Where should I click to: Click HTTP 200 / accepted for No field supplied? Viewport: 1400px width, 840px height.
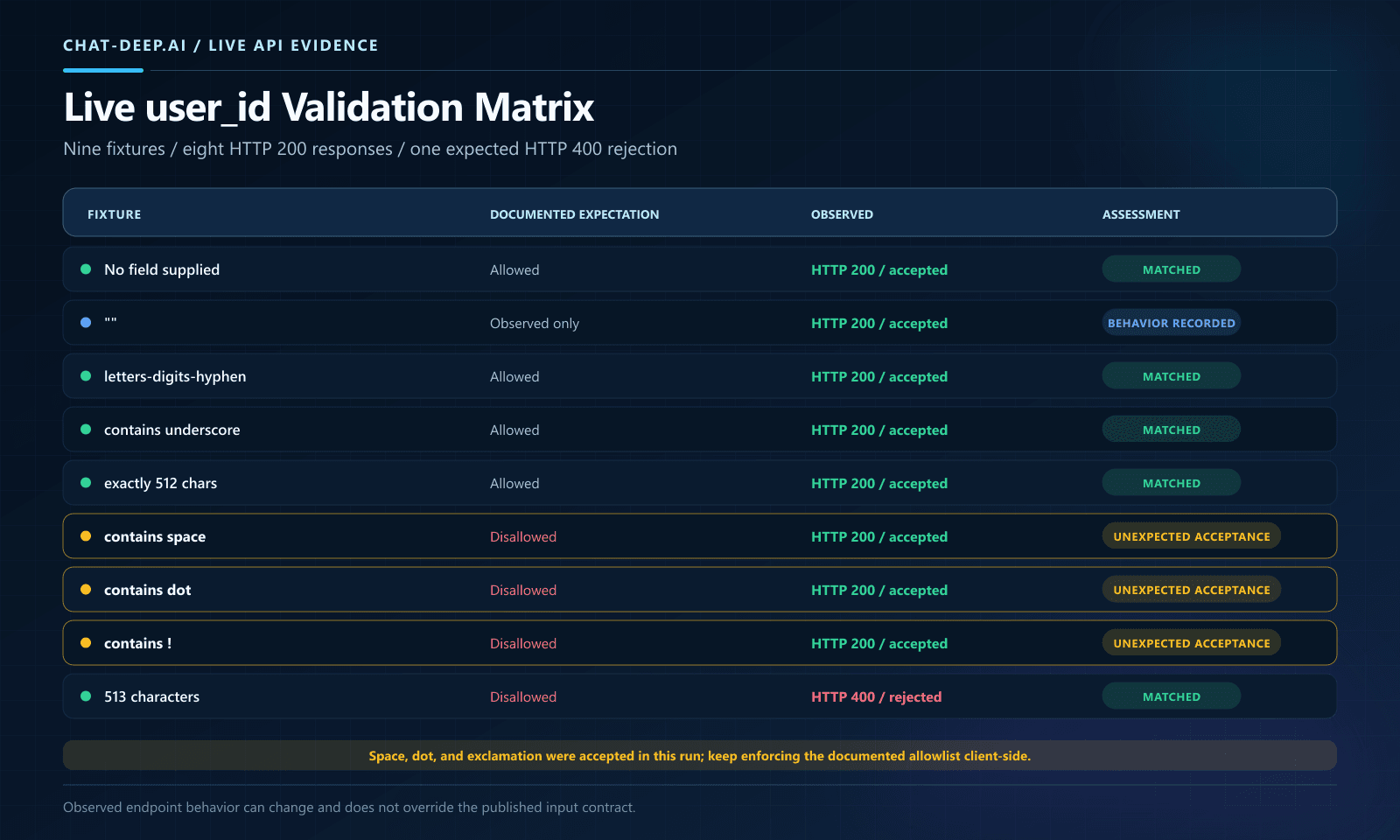coord(879,269)
